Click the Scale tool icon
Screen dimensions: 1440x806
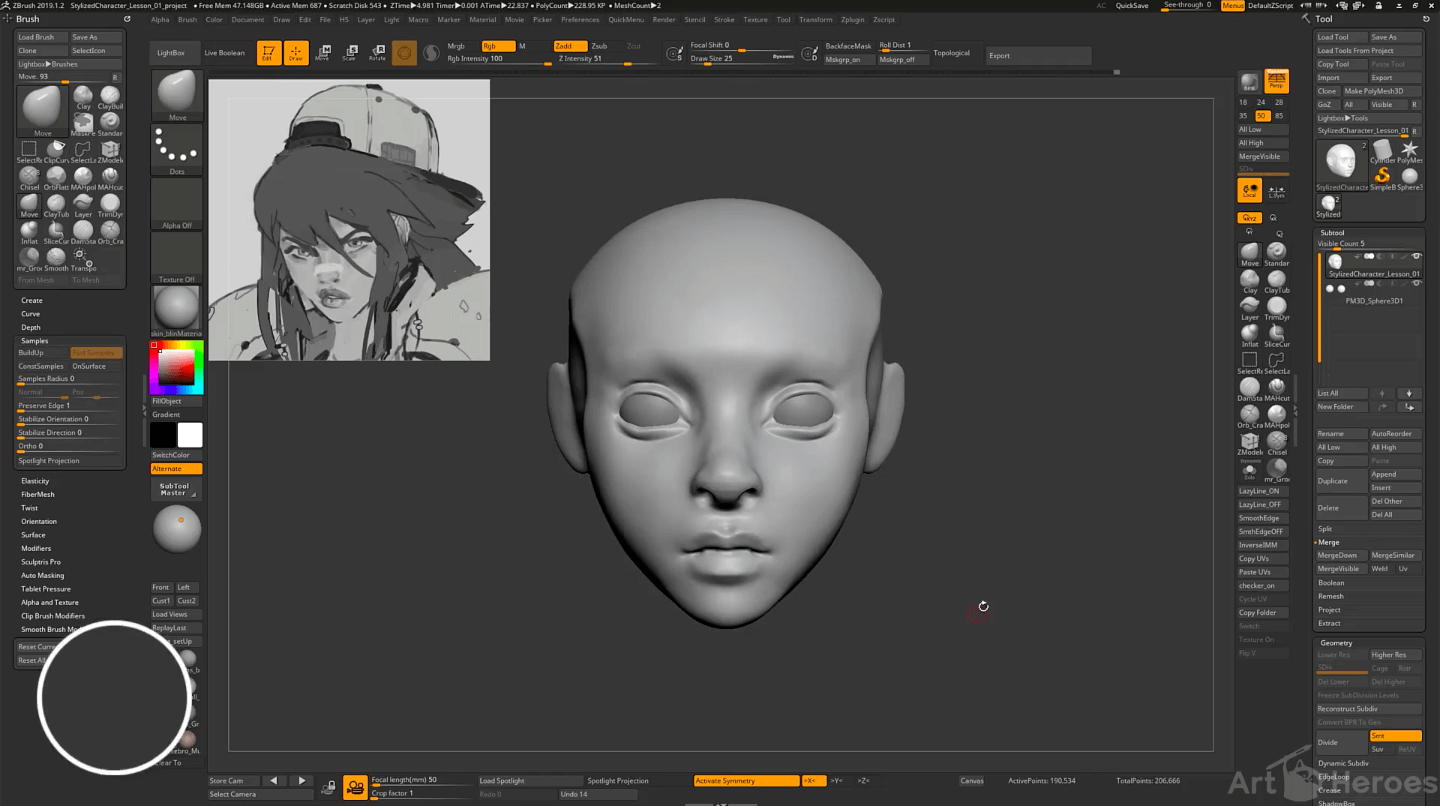pos(349,52)
